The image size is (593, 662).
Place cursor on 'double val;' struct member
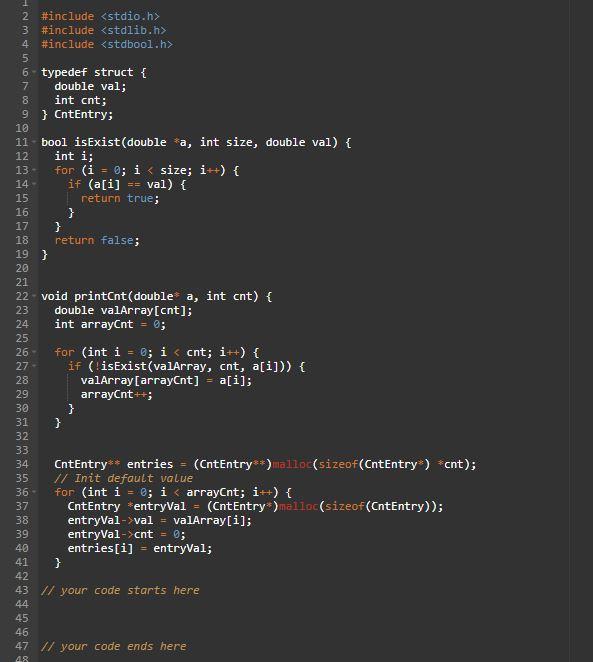(90, 86)
